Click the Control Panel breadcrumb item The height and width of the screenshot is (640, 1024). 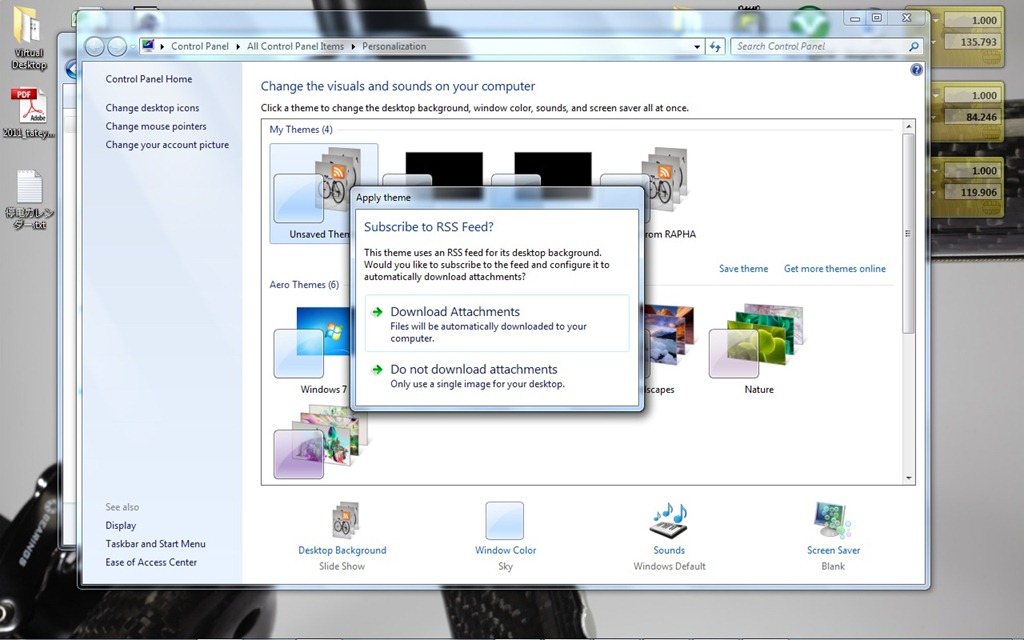199,46
